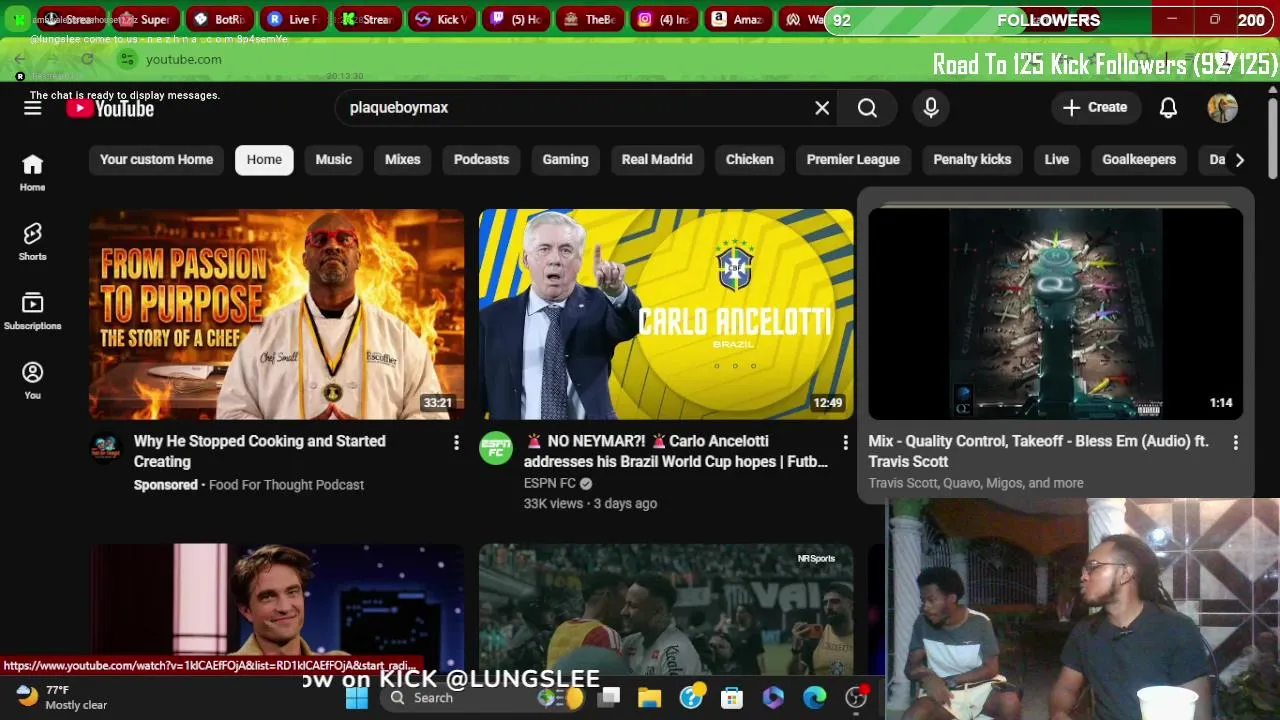Select the Podcasts filter chip
This screenshot has height=720, width=1280.
coord(481,159)
